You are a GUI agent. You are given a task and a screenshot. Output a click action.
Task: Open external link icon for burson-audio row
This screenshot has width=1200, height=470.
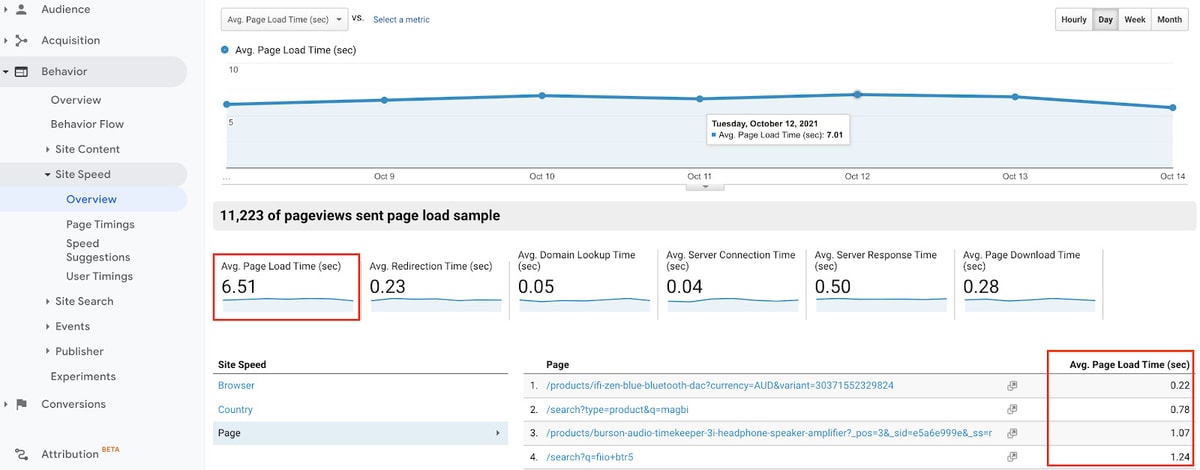[1012, 433]
